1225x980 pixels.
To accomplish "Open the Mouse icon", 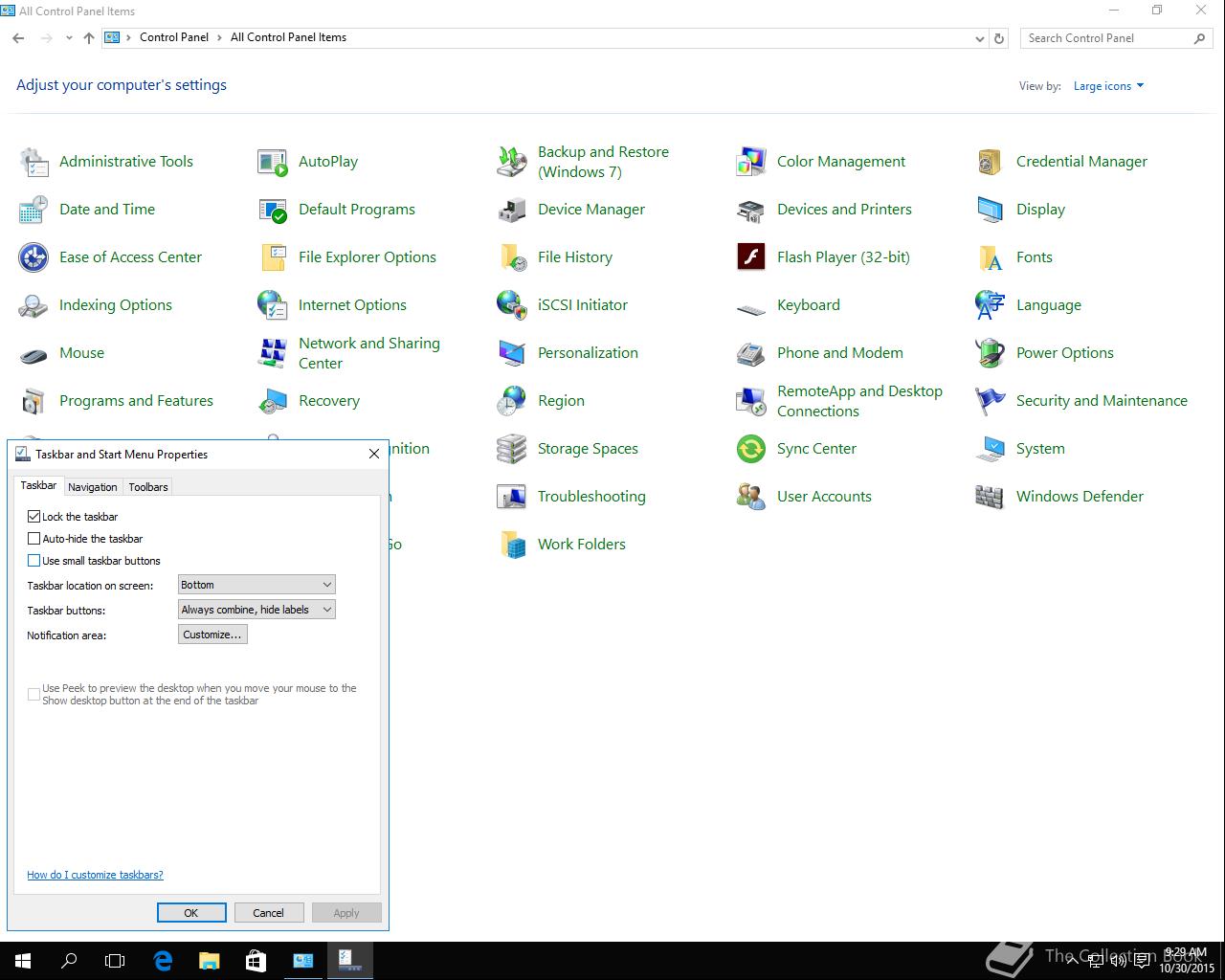I will tap(33, 353).
